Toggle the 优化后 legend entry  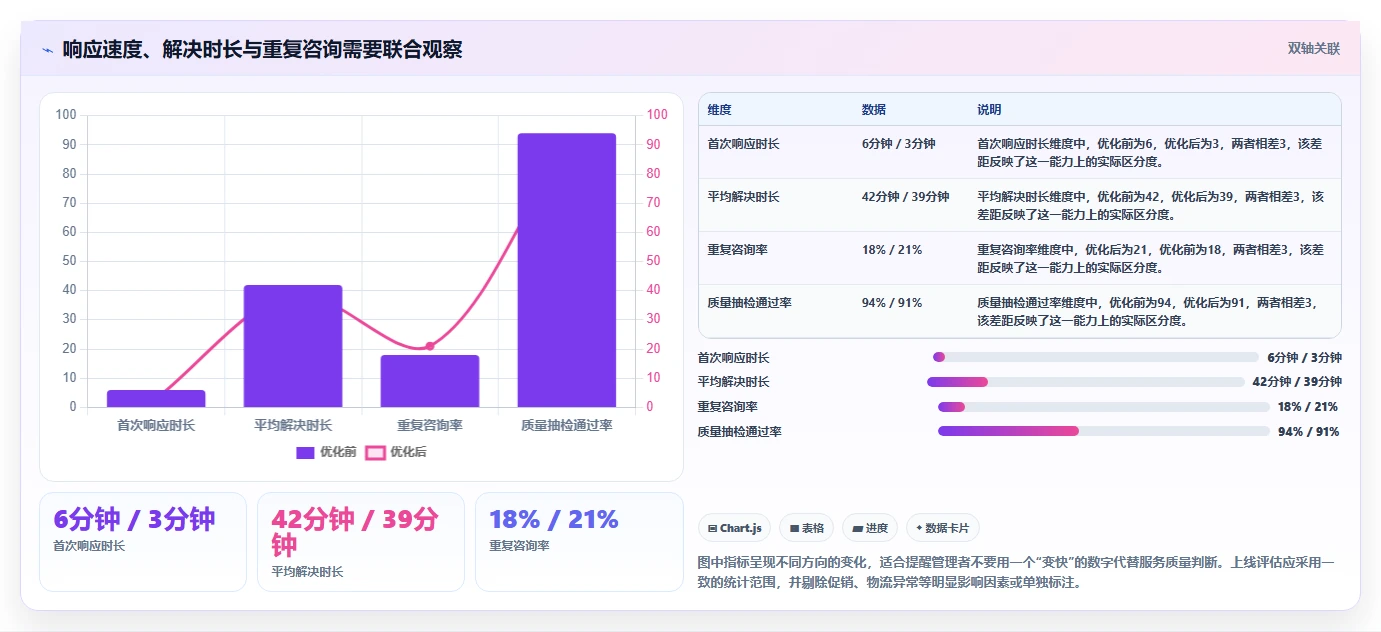(x=396, y=452)
